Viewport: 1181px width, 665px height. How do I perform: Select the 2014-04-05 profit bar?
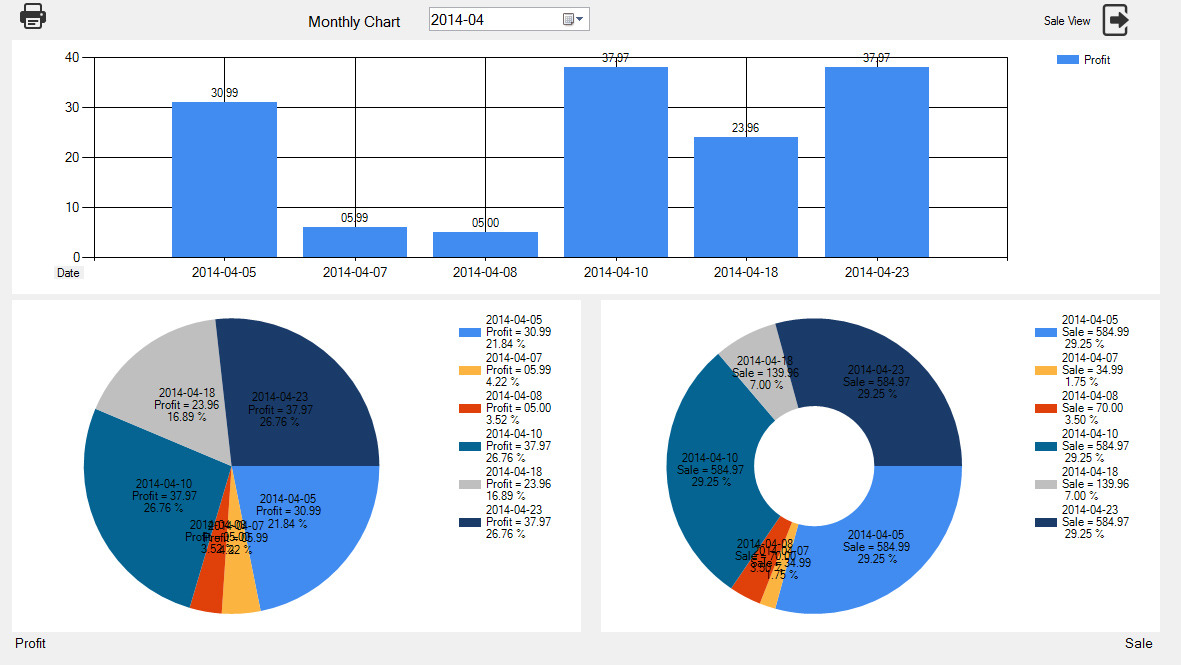click(x=224, y=180)
